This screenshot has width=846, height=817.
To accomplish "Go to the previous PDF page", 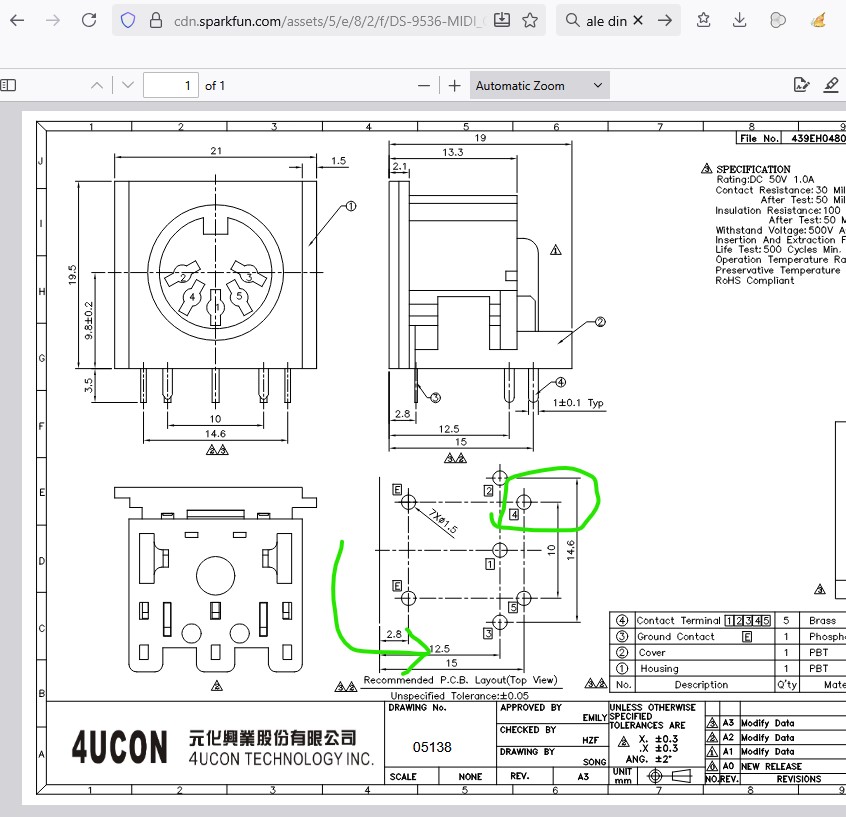I will [97, 86].
